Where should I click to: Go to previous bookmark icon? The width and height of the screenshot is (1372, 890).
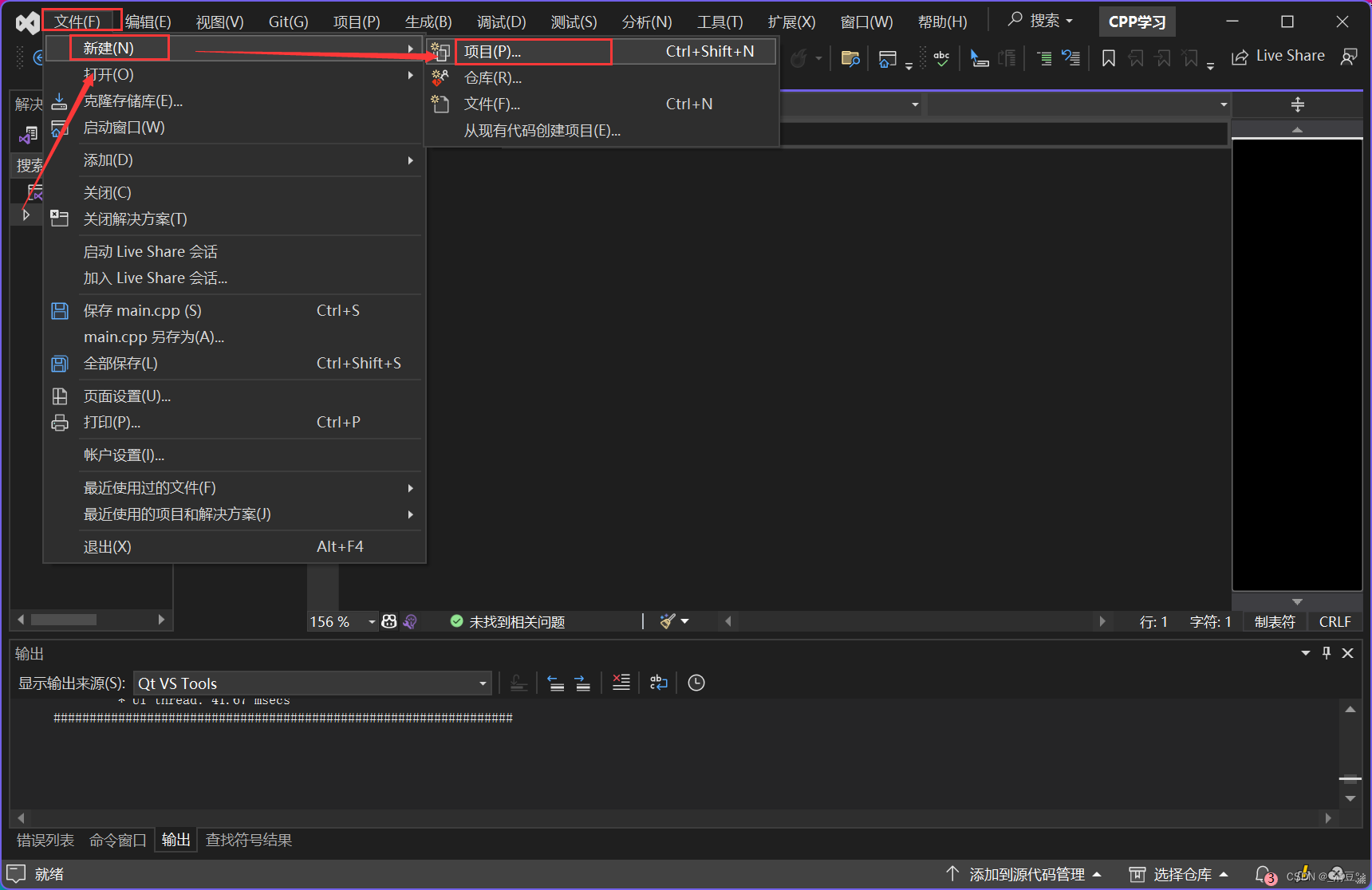1136,58
